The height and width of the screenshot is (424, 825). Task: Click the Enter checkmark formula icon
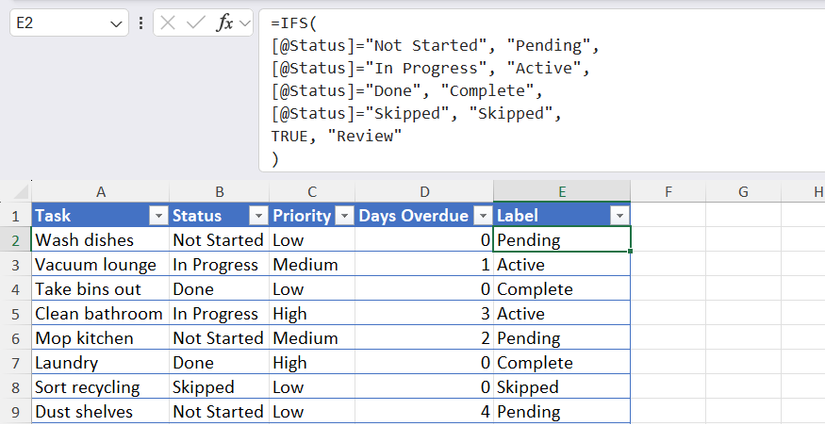(x=196, y=23)
